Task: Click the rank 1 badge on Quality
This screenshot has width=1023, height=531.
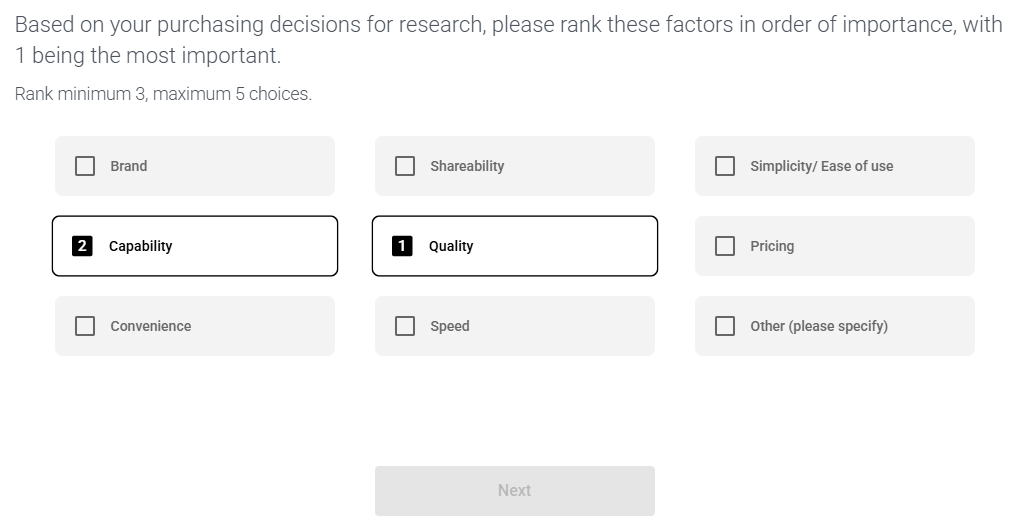Action: (402, 246)
